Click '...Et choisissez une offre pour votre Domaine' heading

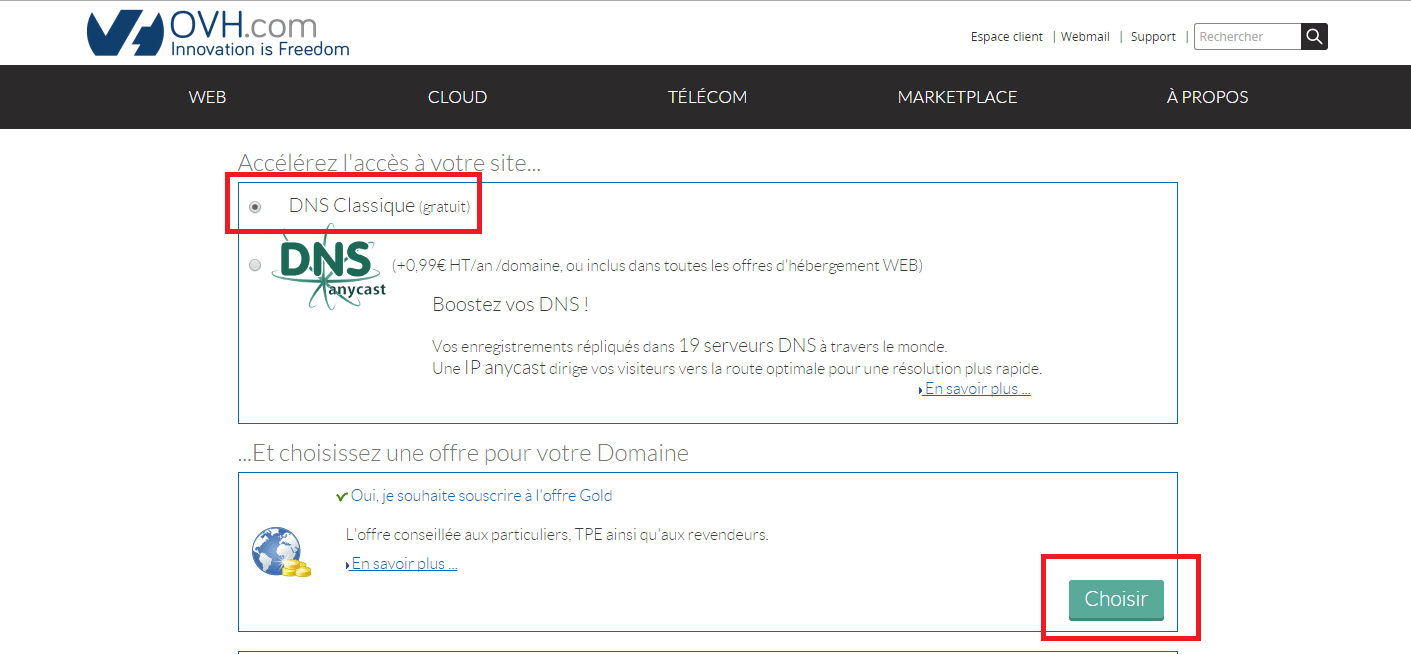[463, 453]
